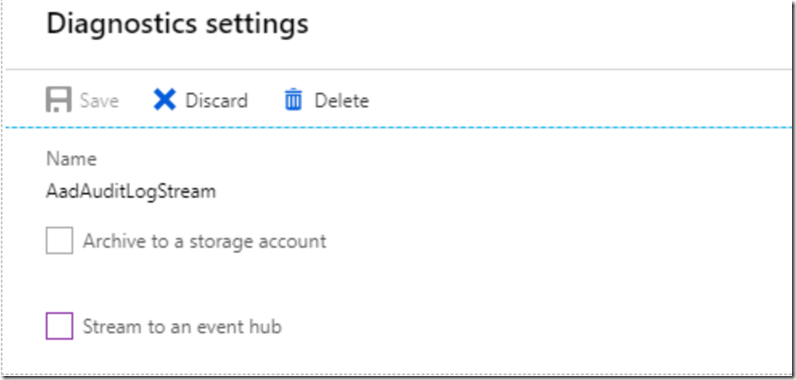Click the Save floppy disk icon
Image resolution: width=796 pixels, height=380 pixels.
pos(59,99)
